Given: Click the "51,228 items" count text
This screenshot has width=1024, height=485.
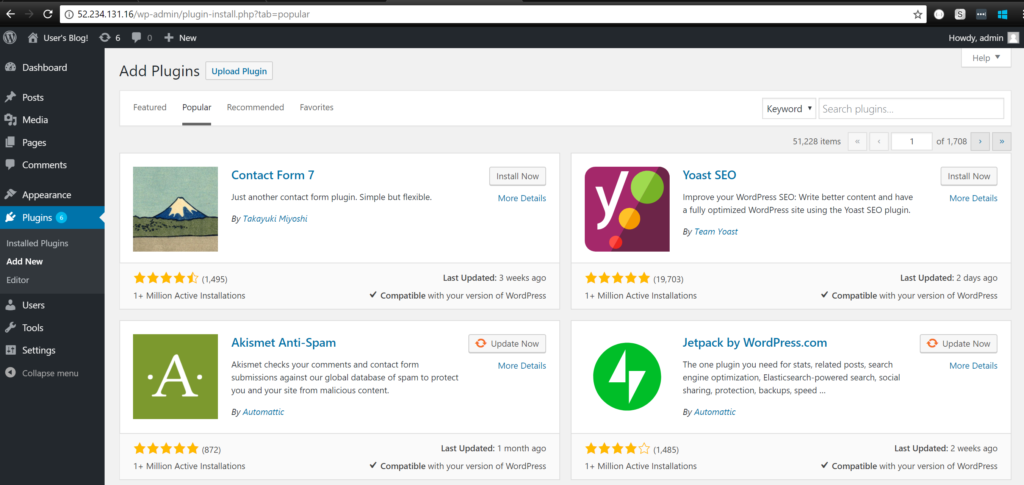Looking at the screenshot, I should click(x=816, y=141).
